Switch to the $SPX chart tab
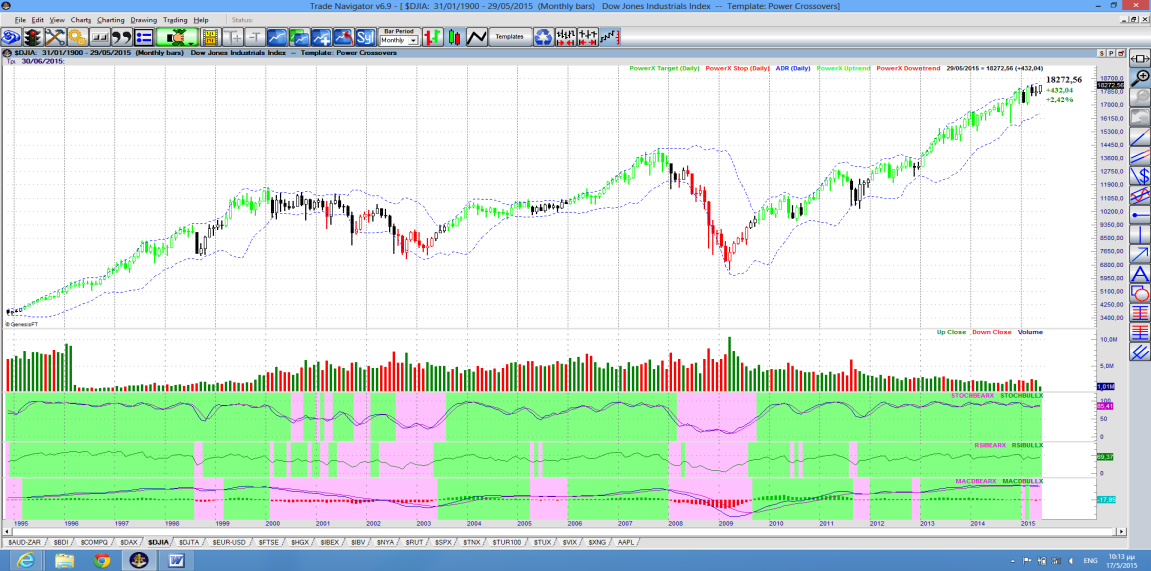The image size is (1151, 571). click(443, 542)
